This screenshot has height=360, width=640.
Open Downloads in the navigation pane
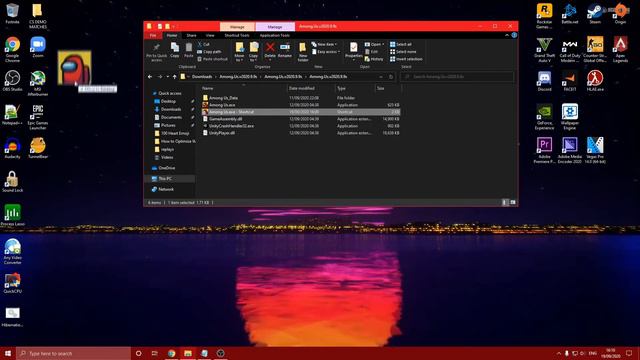171,109
